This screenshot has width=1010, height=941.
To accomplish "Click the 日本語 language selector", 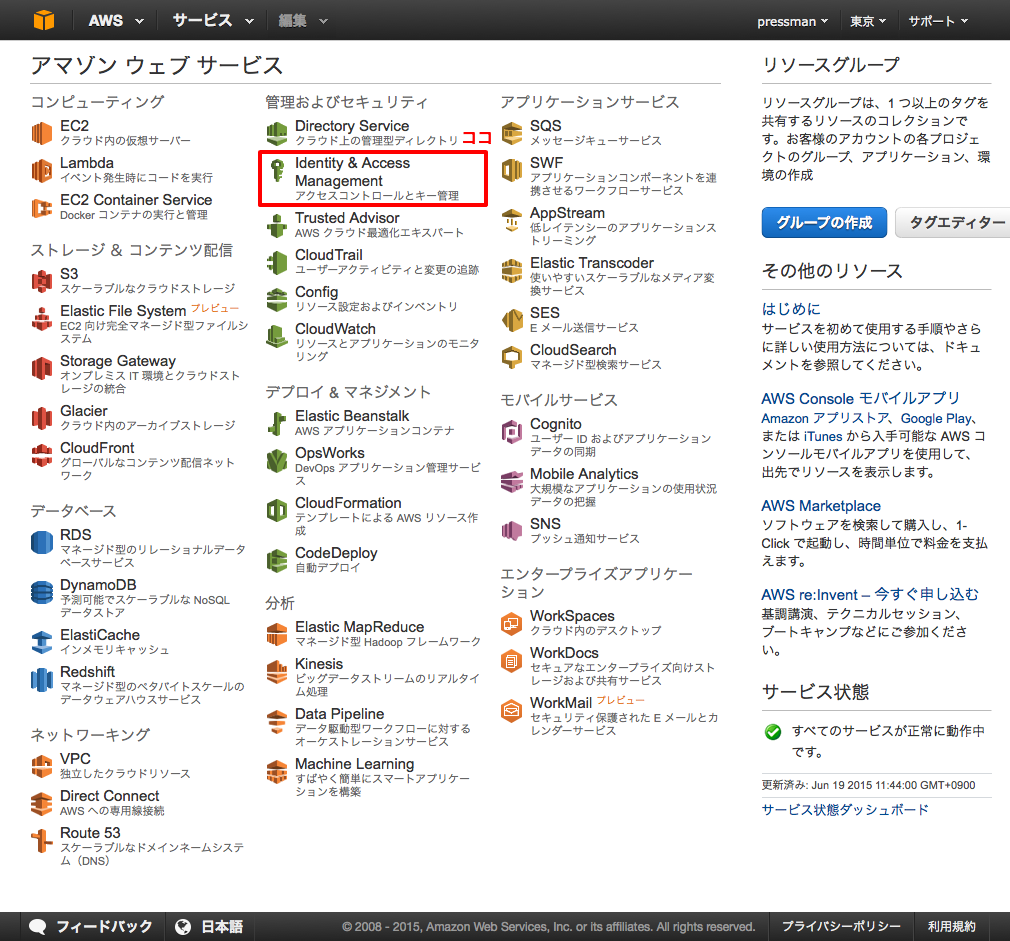I will coord(221,926).
